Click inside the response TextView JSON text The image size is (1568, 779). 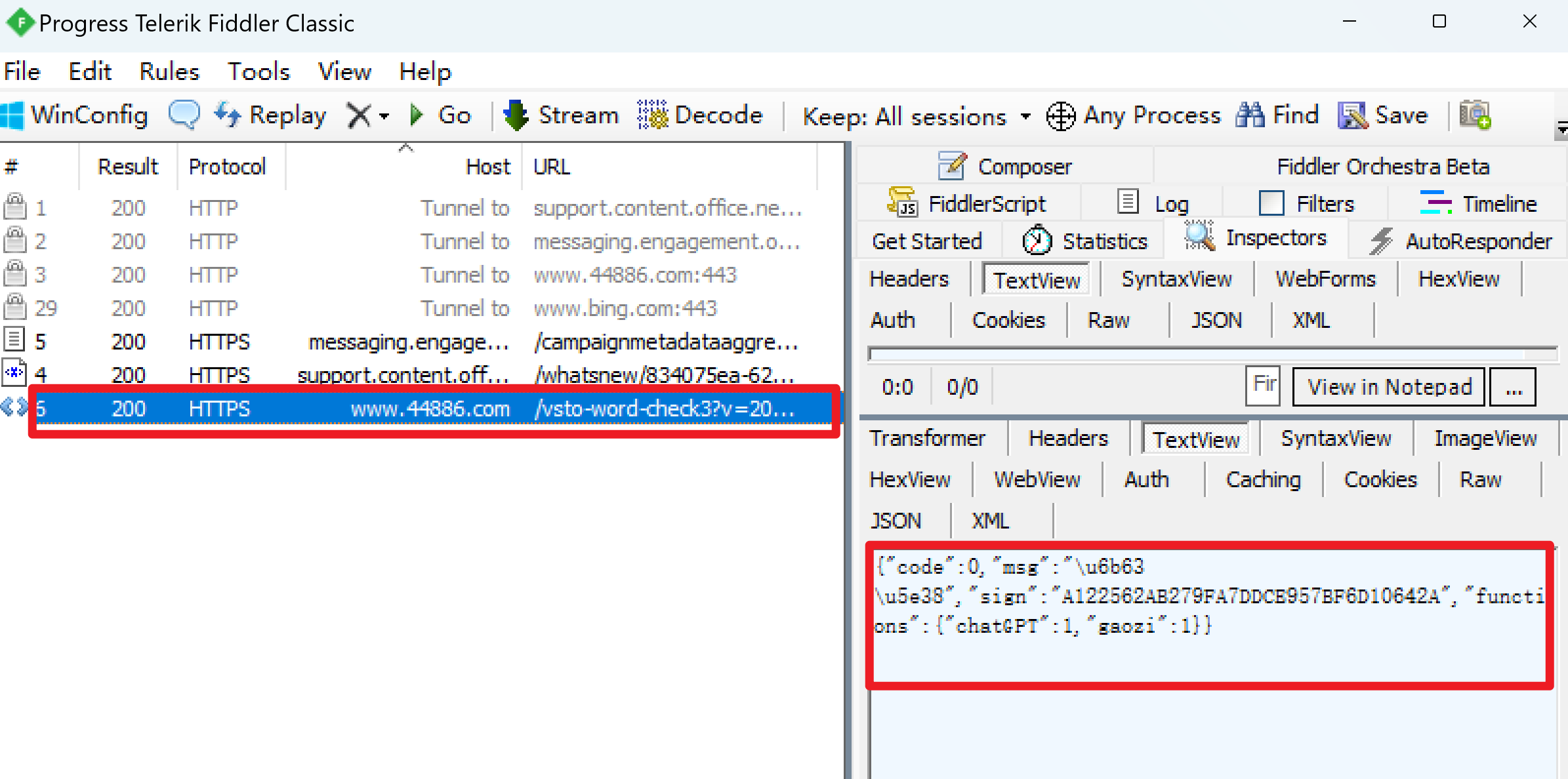tap(1209, 596)
